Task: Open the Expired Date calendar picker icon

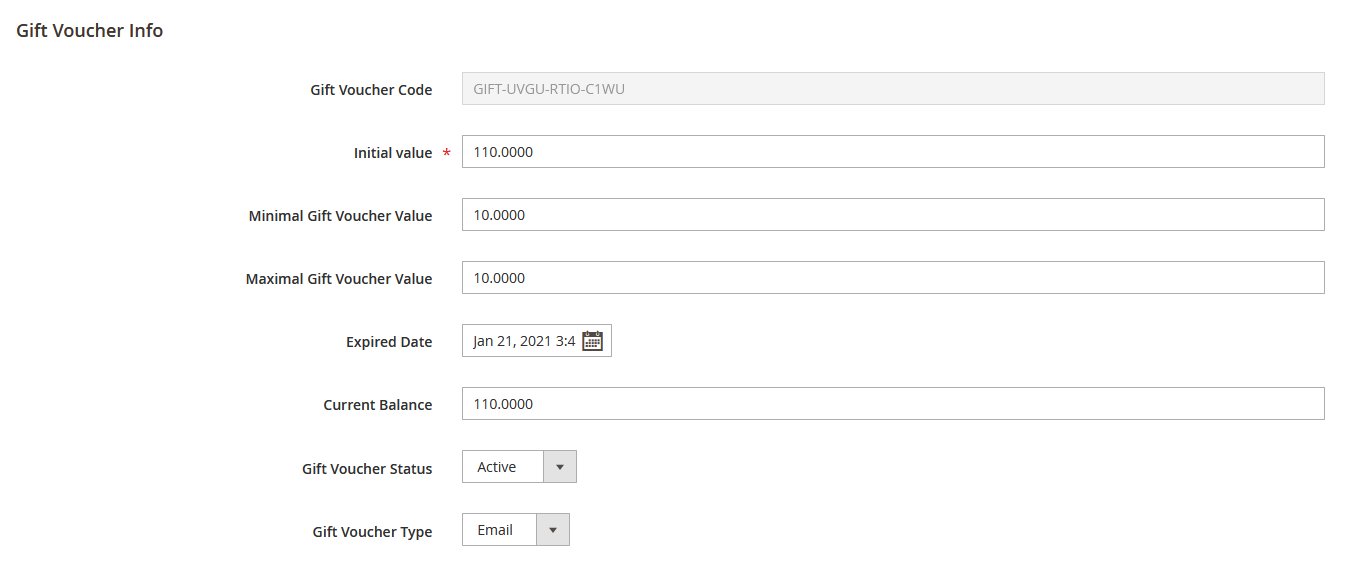Action: (592, 341)
